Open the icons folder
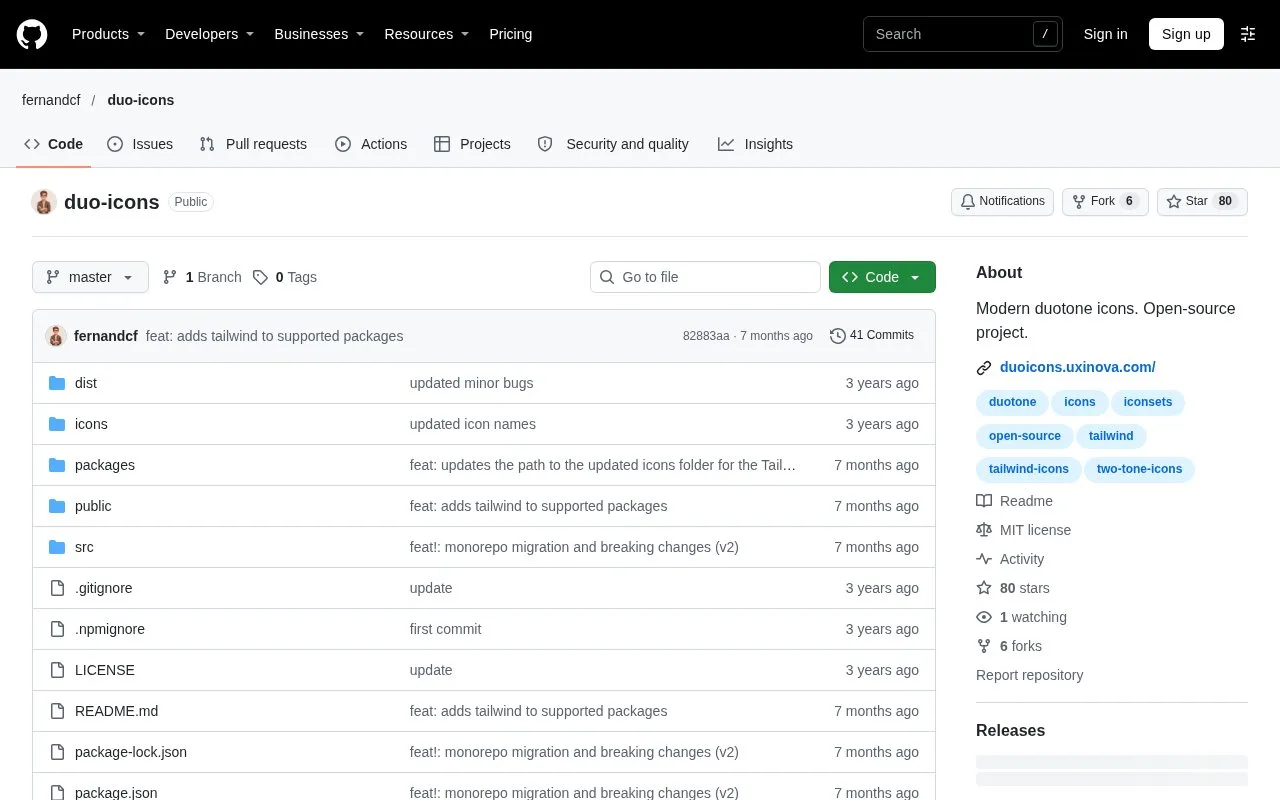 click(x=91, y=424)
